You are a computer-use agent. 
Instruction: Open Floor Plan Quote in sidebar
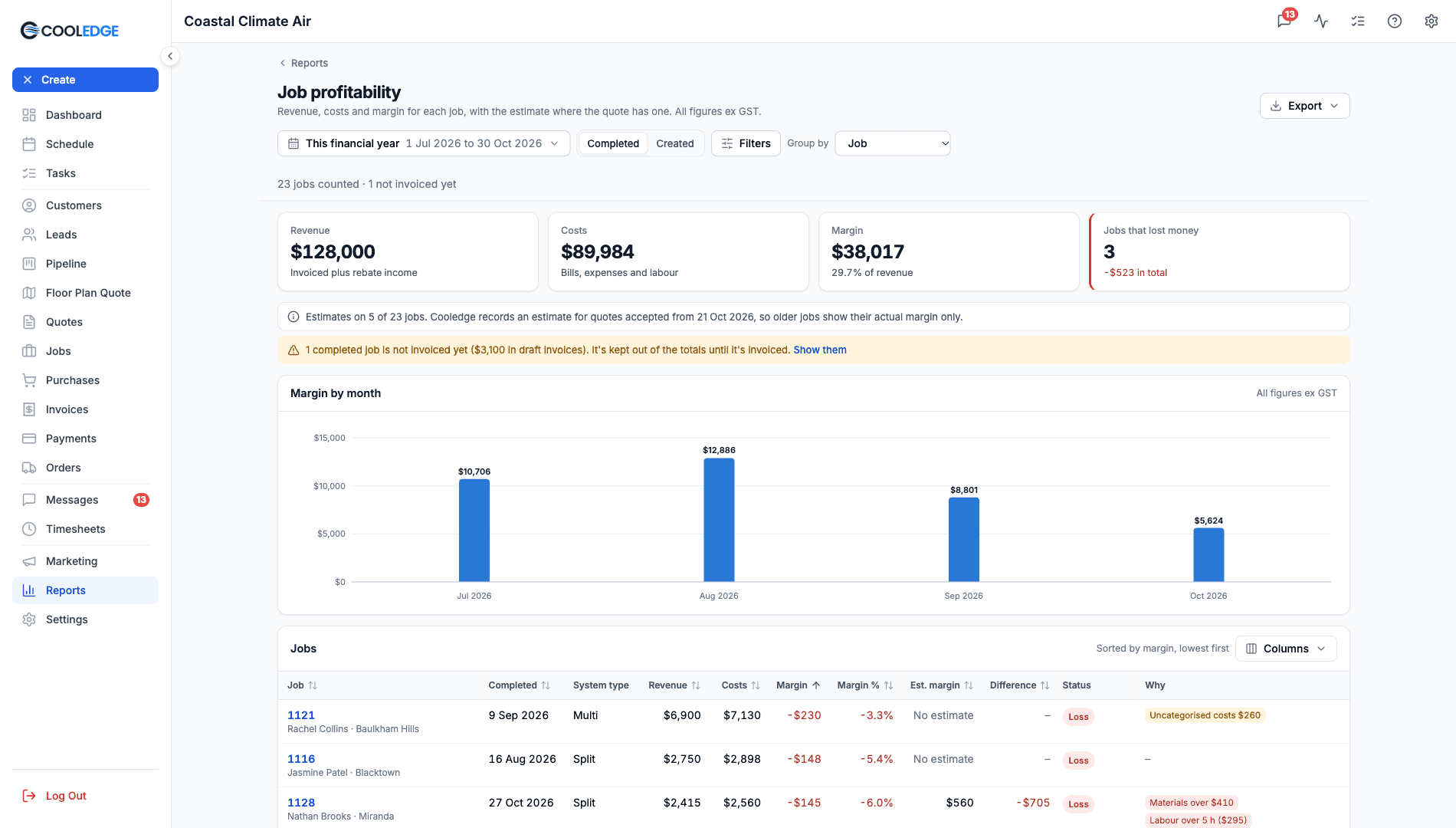point(85,293)
